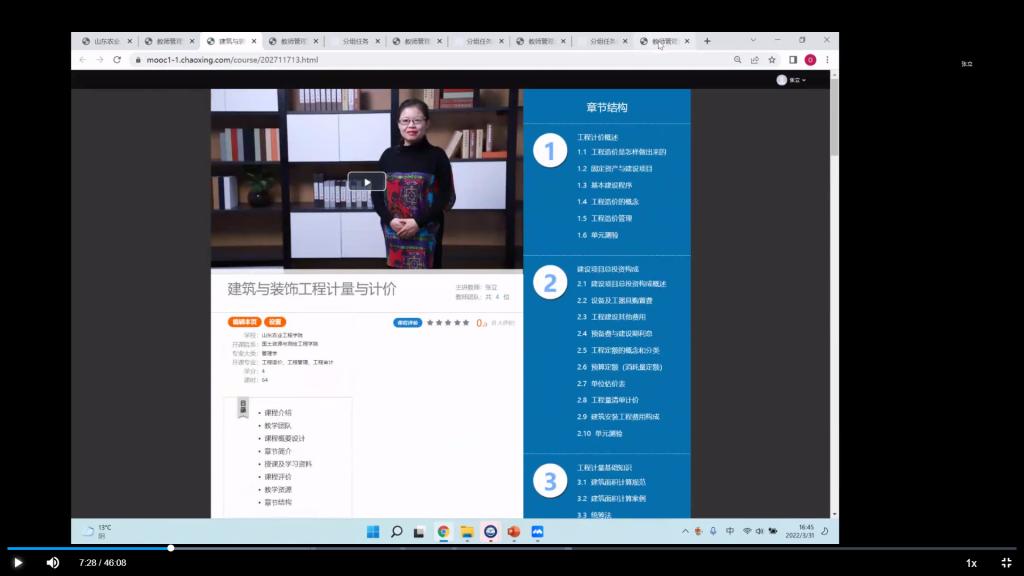The image size is (1024, 576).
Task: Reload the chaoxing course page
Action: [117, 60]
